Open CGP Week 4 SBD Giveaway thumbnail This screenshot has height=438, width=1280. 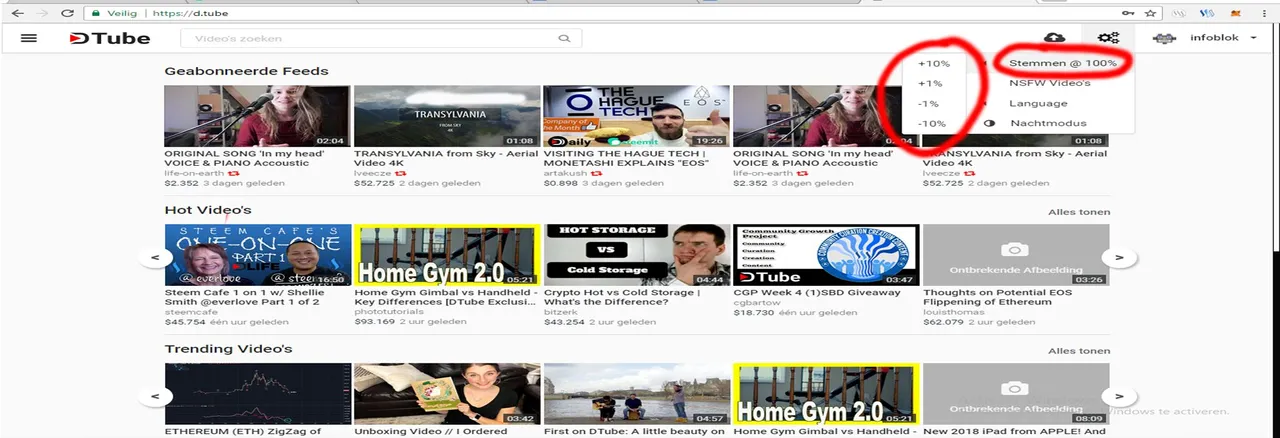826,255
